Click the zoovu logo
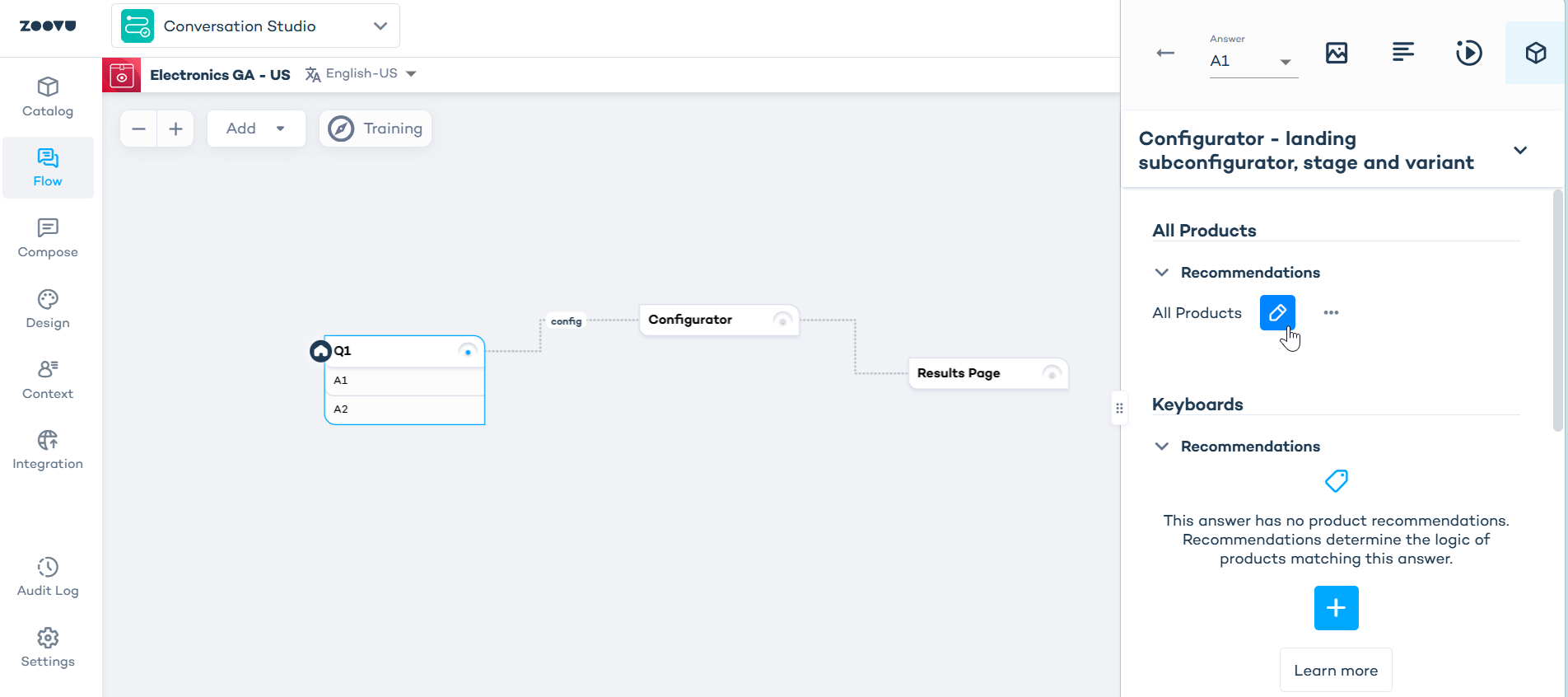The height and width of the screenshot is (697, 1568). click(48, 26)
